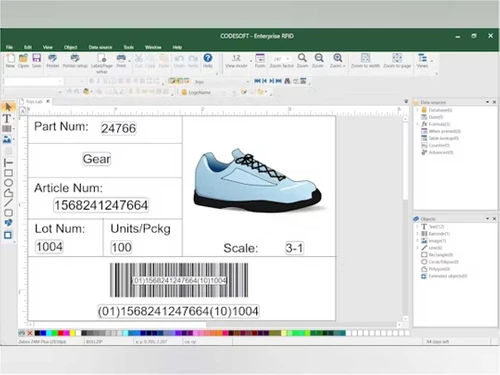Select the Polygon tool in left toolbox

pyautogui.click(x=8, y=193)
